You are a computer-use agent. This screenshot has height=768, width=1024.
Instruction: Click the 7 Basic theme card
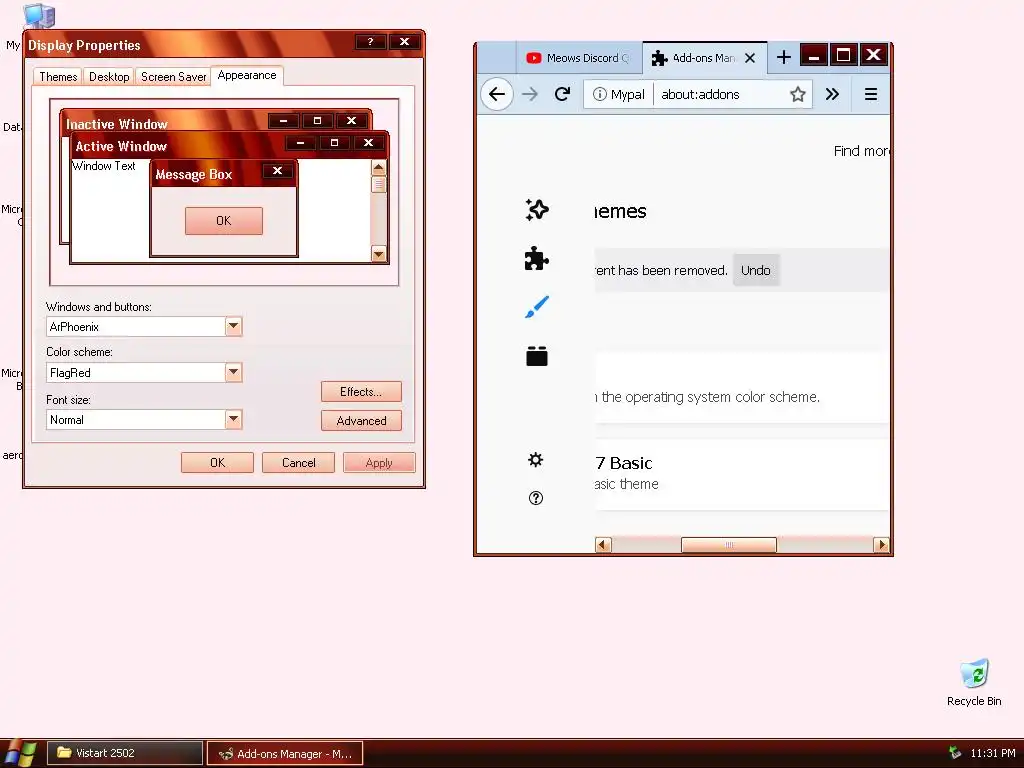point(742,474)
